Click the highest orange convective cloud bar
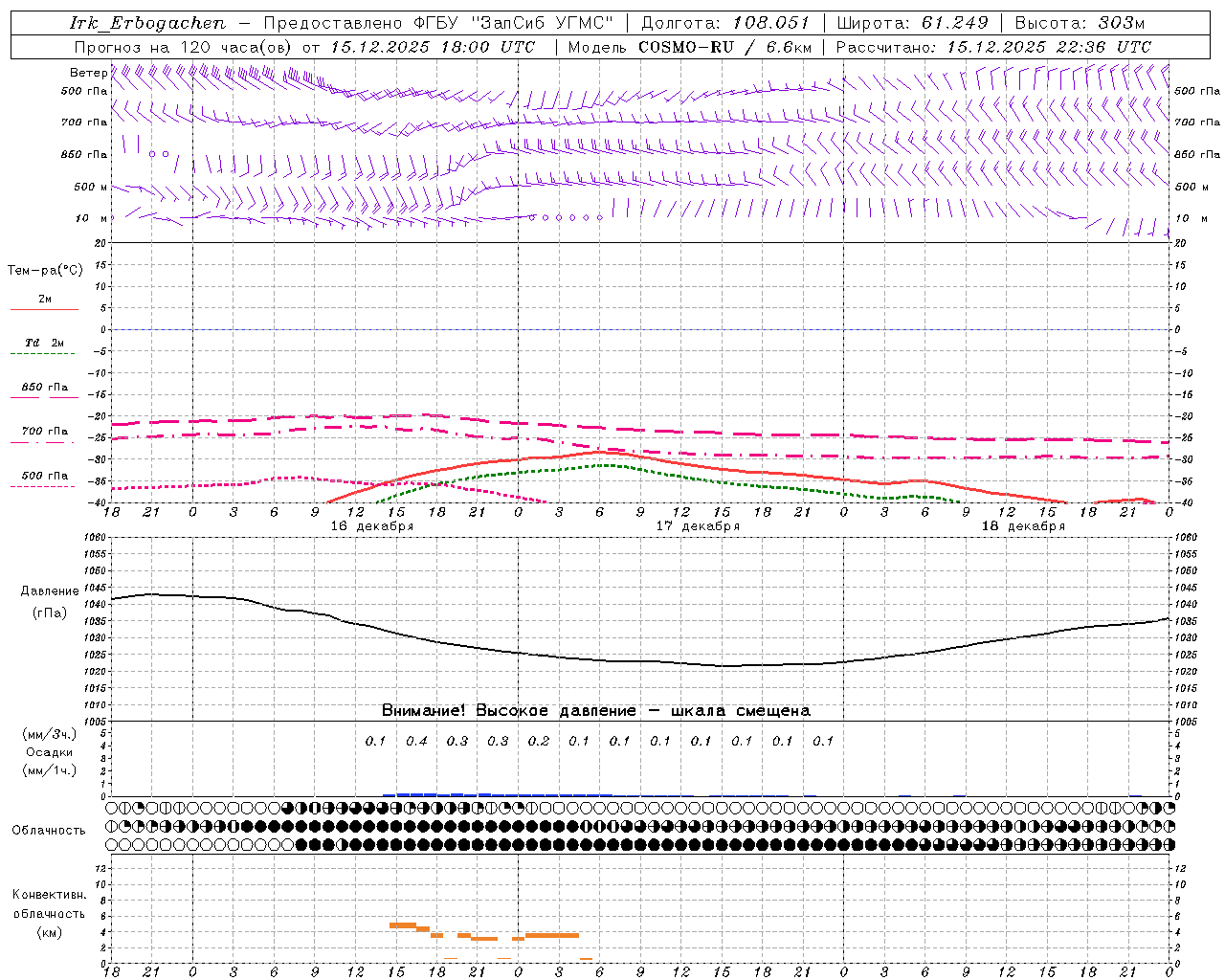 [x=403, y=924]
